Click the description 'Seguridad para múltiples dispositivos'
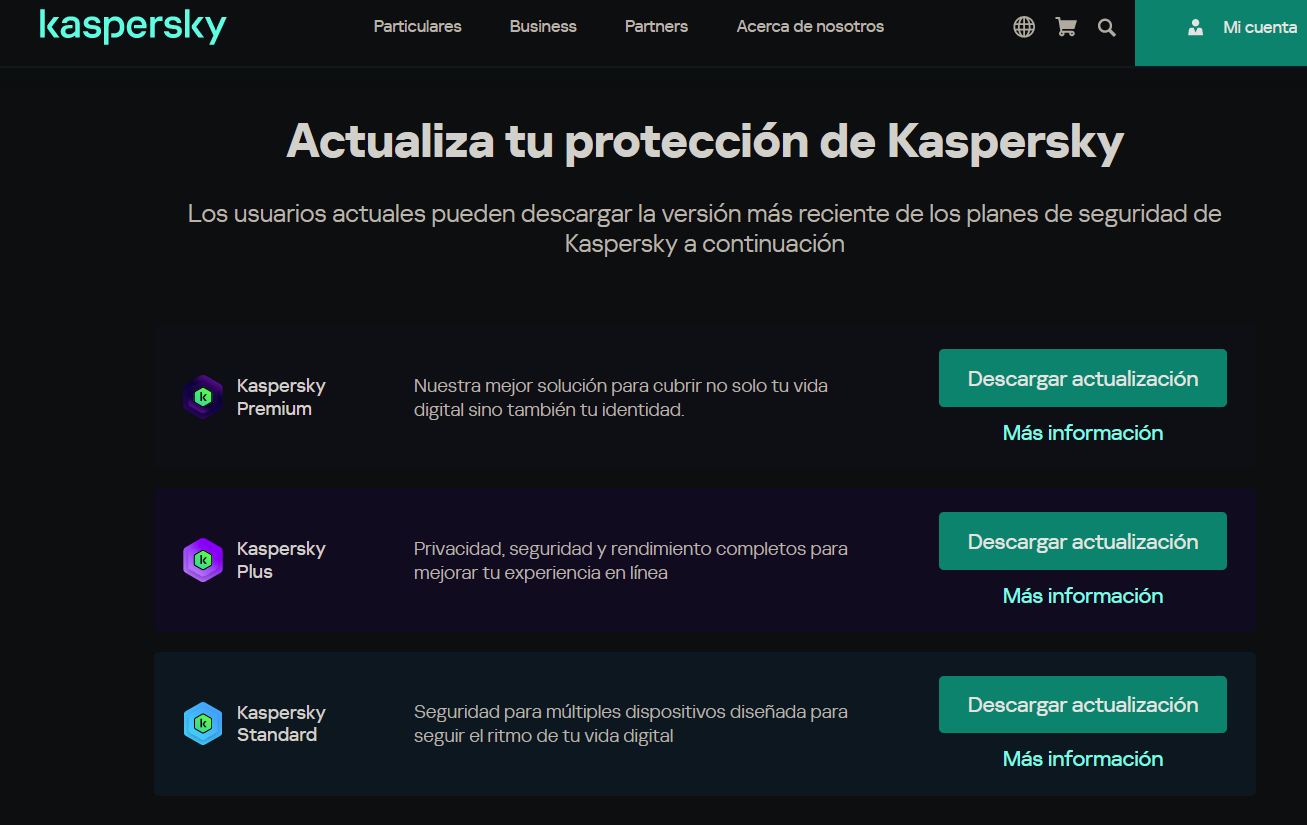 [x=631, y=724]
